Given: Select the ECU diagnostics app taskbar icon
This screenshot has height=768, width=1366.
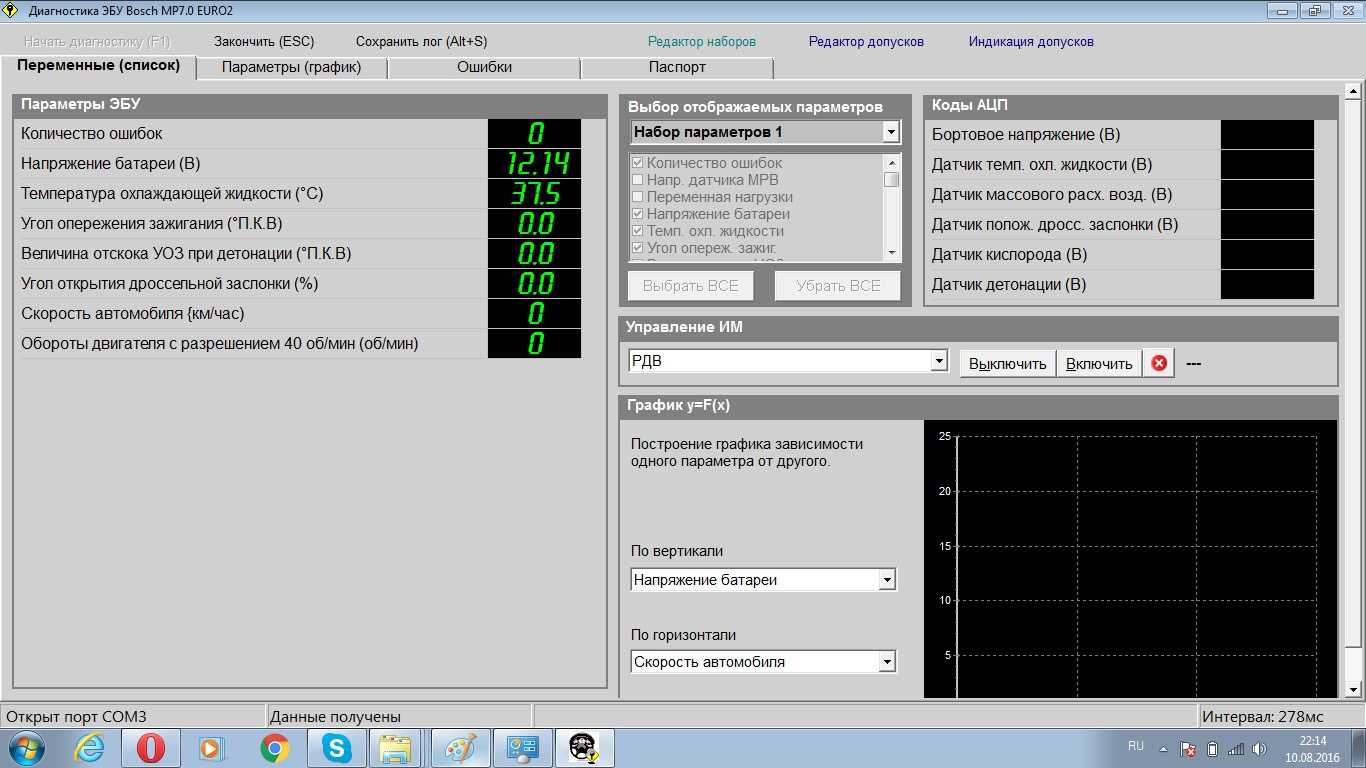Looking at the screenshot, I should 584,748.
